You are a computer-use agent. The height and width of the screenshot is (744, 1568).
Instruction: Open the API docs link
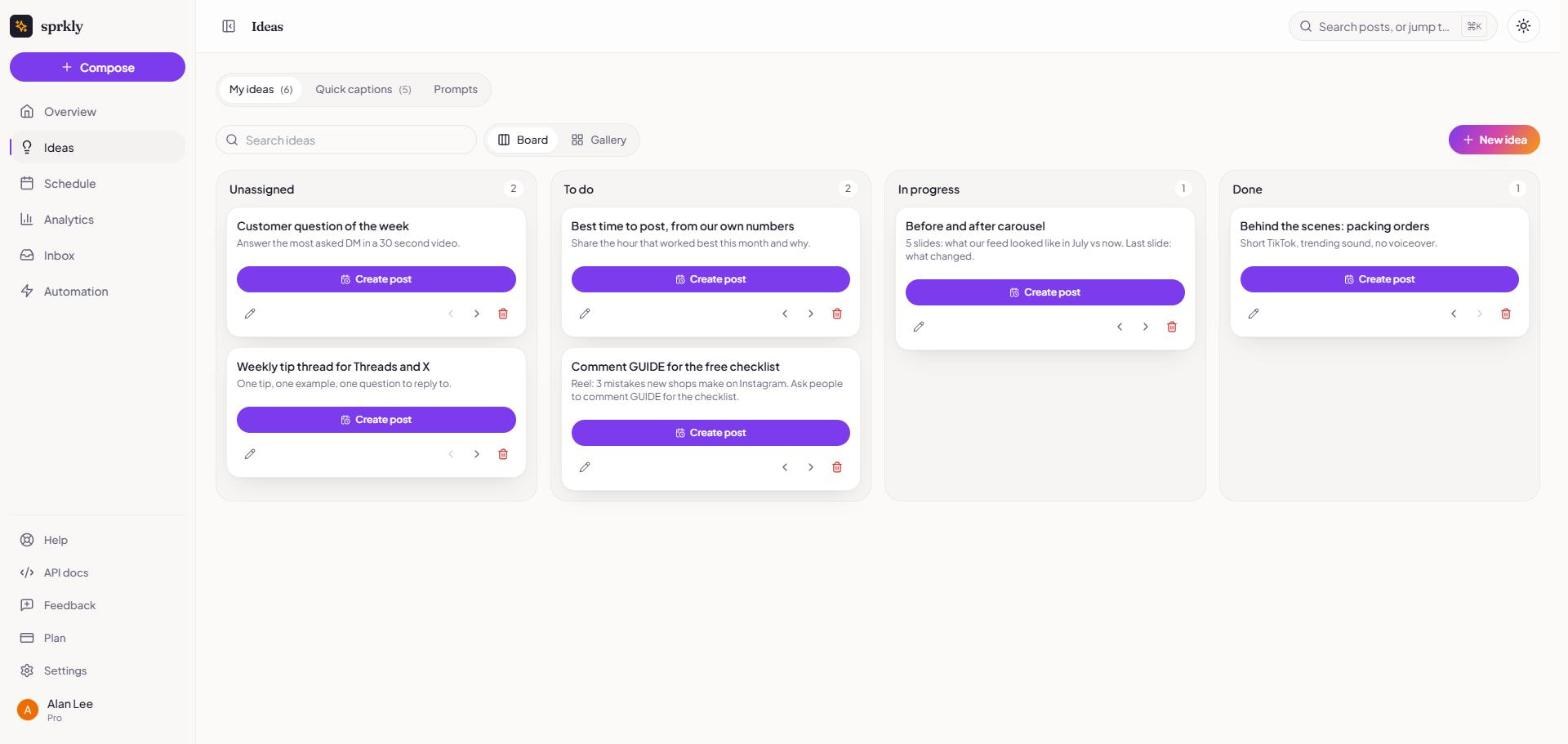coord(98,573)
